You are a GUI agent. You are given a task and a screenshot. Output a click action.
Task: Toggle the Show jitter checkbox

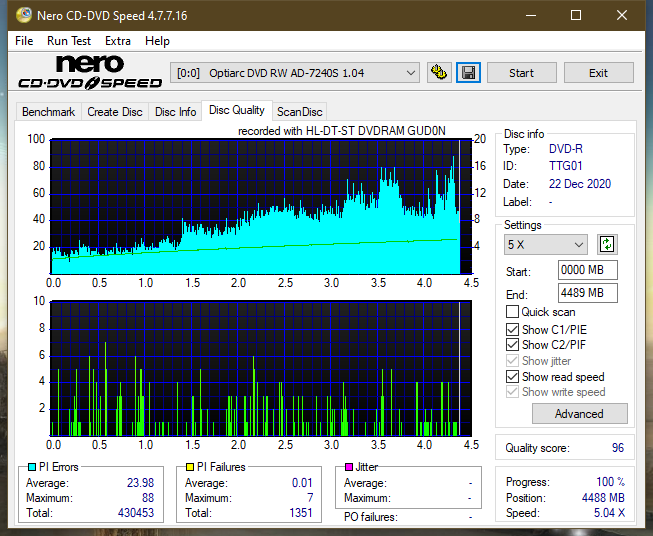coord(512,361)
